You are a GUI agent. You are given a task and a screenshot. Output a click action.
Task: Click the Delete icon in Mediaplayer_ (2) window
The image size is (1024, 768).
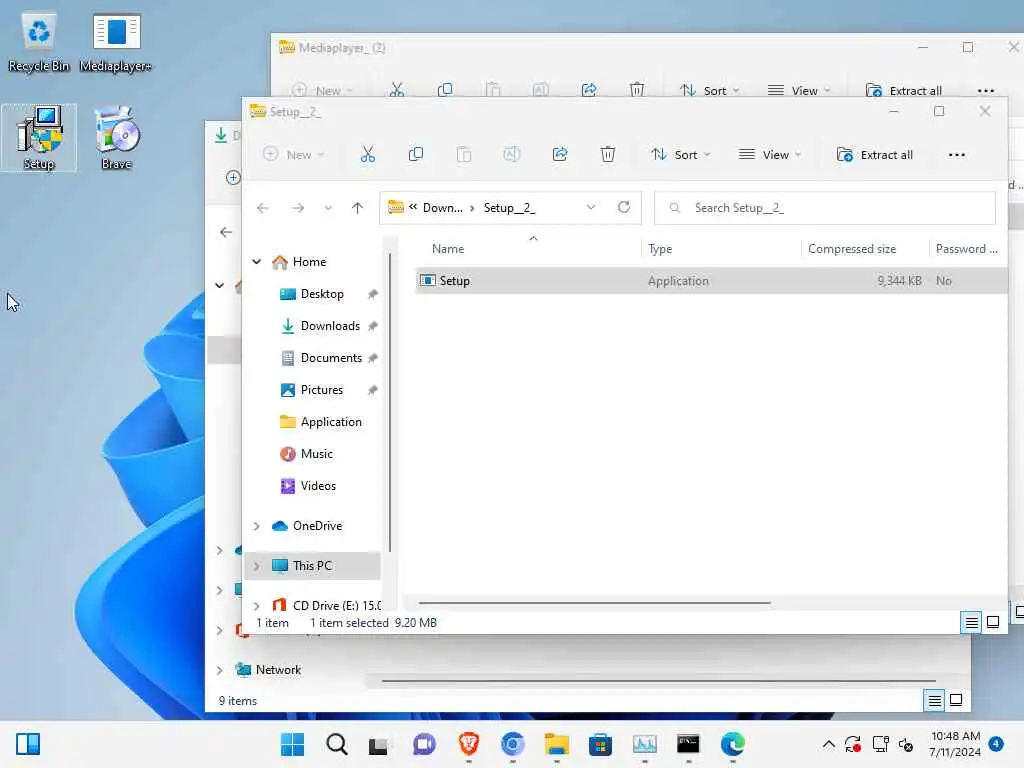pyautogui.click(x=637, y=90)
